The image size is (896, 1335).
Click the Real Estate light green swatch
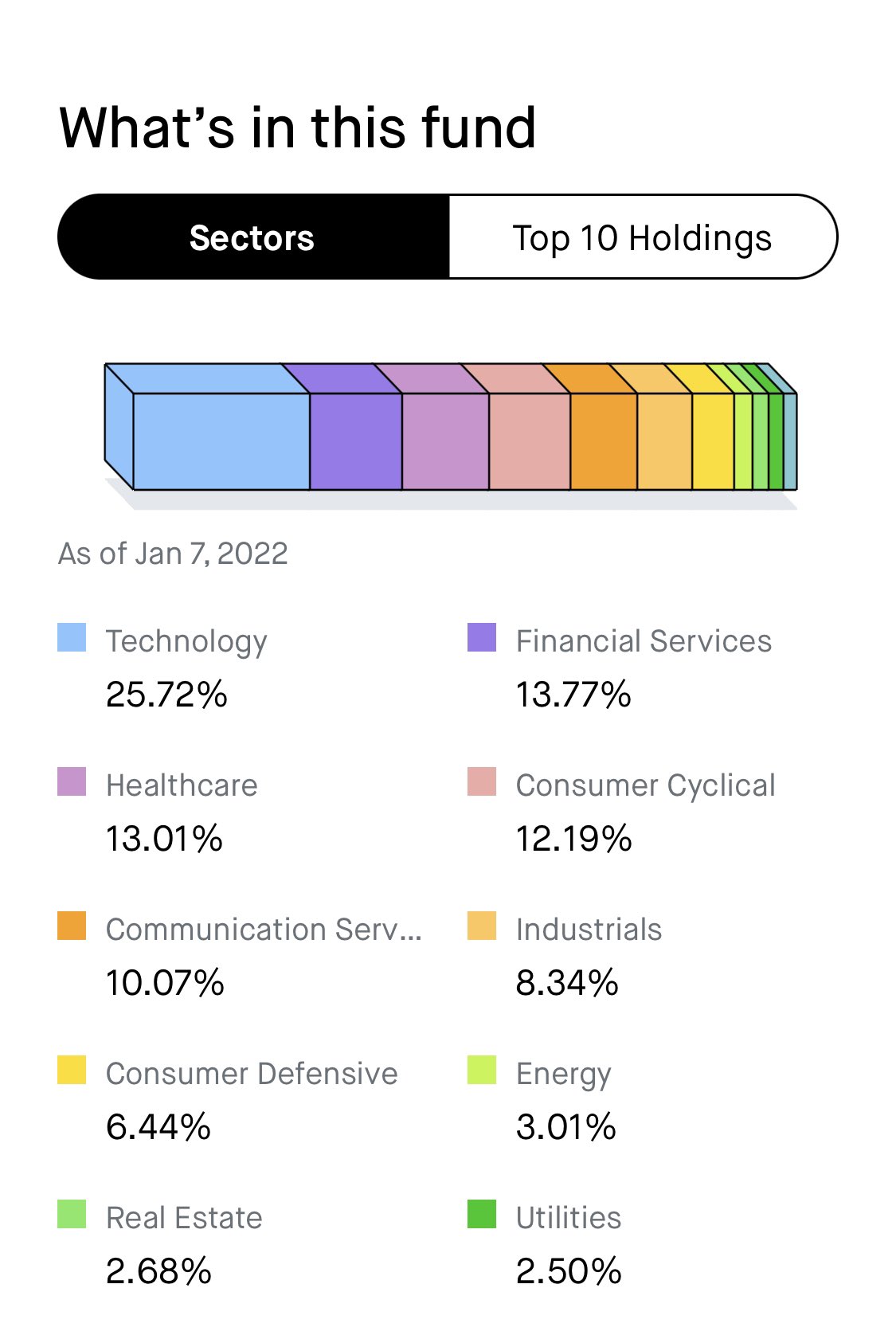72,1215
